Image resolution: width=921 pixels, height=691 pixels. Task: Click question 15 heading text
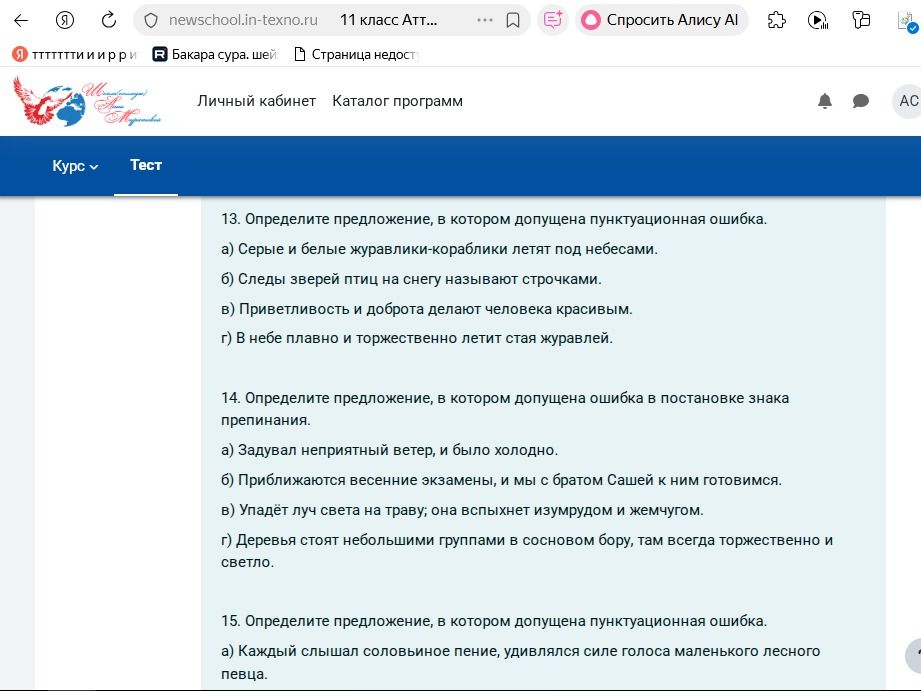pyautogui.click(x=494, y=621)
